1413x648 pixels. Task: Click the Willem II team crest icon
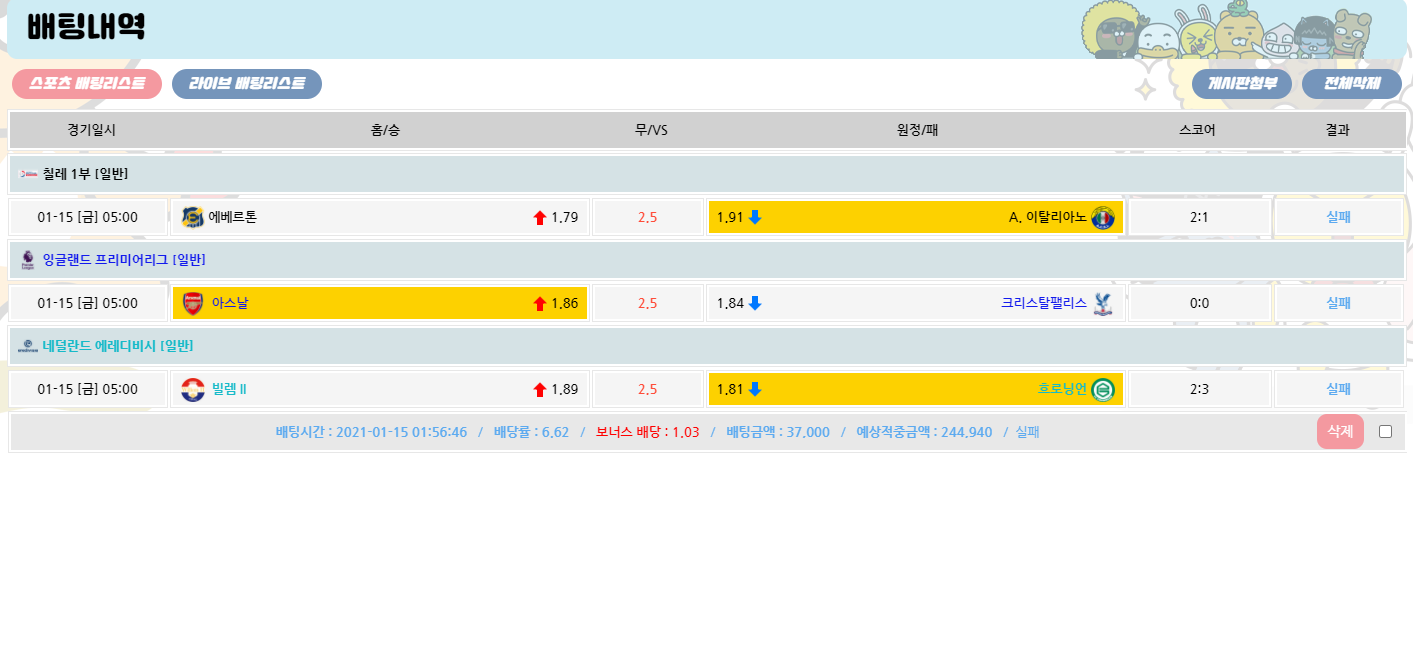pyautogui.click(x=193, y=389)
